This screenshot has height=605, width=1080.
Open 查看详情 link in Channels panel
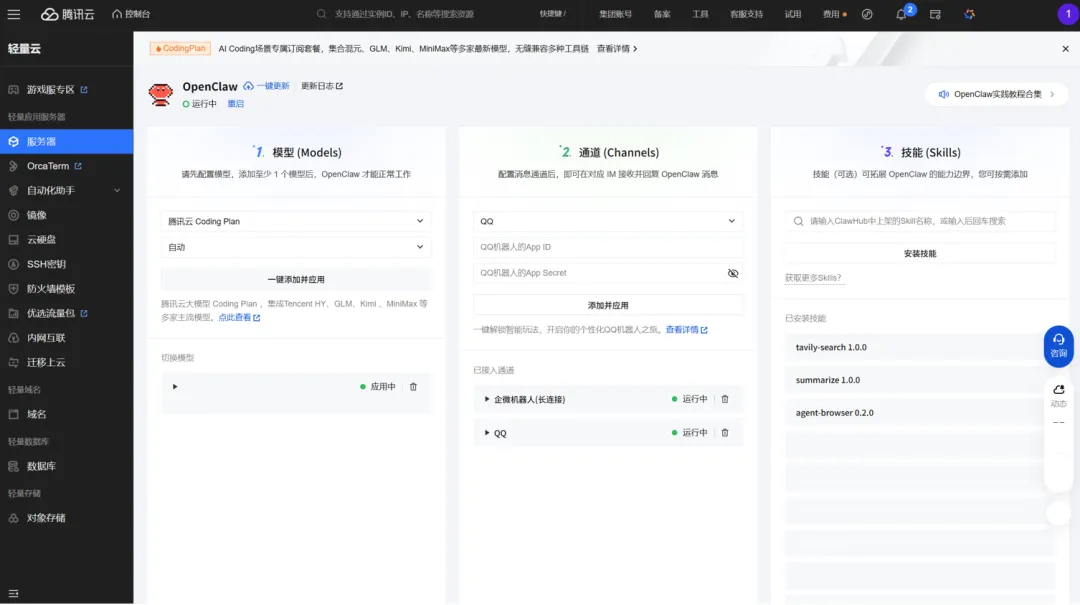pyautogui.click(x=686, y=330)
